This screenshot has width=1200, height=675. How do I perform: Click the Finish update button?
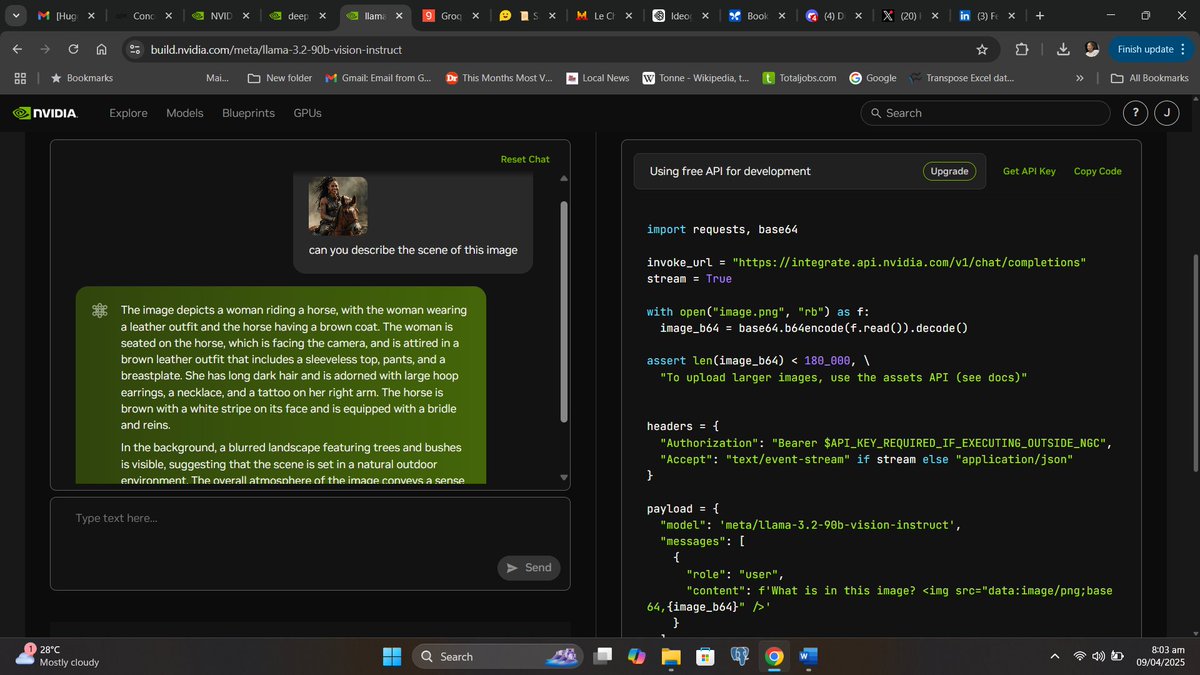1151,49
